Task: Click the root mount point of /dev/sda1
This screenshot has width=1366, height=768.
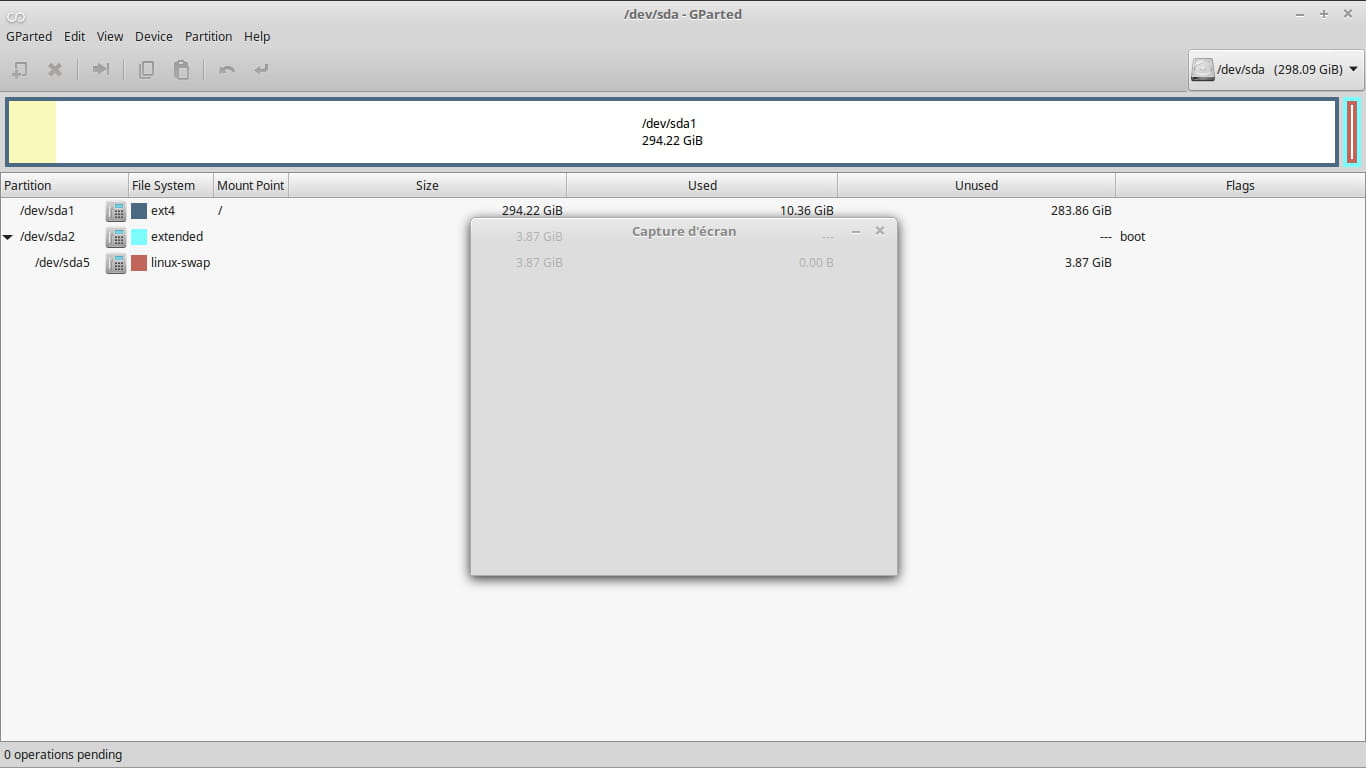Action: (x=220, y=211)
